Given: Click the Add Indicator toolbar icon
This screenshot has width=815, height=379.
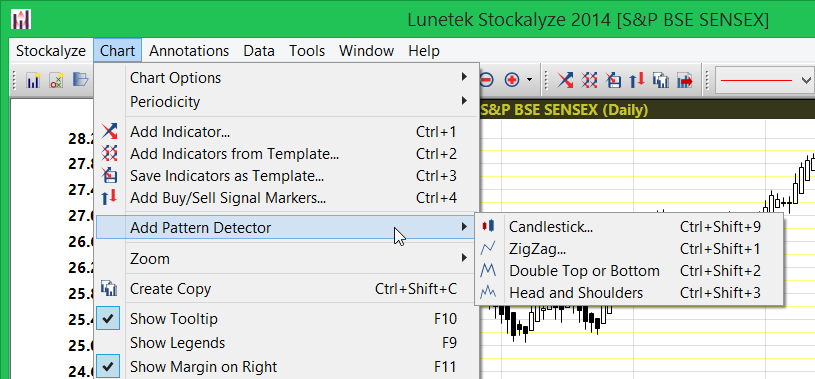Looking at the screenshot, I should [565, 80].
